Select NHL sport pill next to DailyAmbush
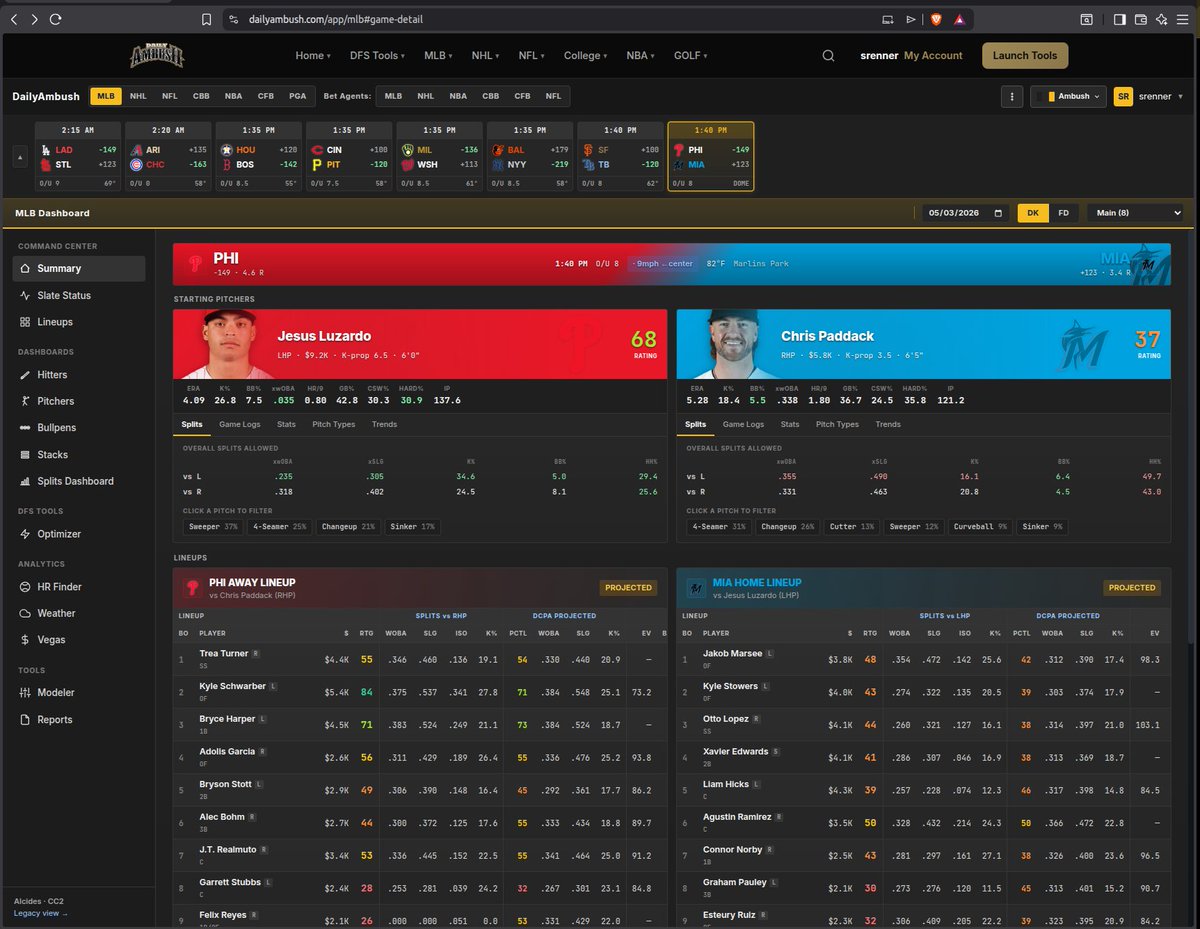 coord(138,96)
